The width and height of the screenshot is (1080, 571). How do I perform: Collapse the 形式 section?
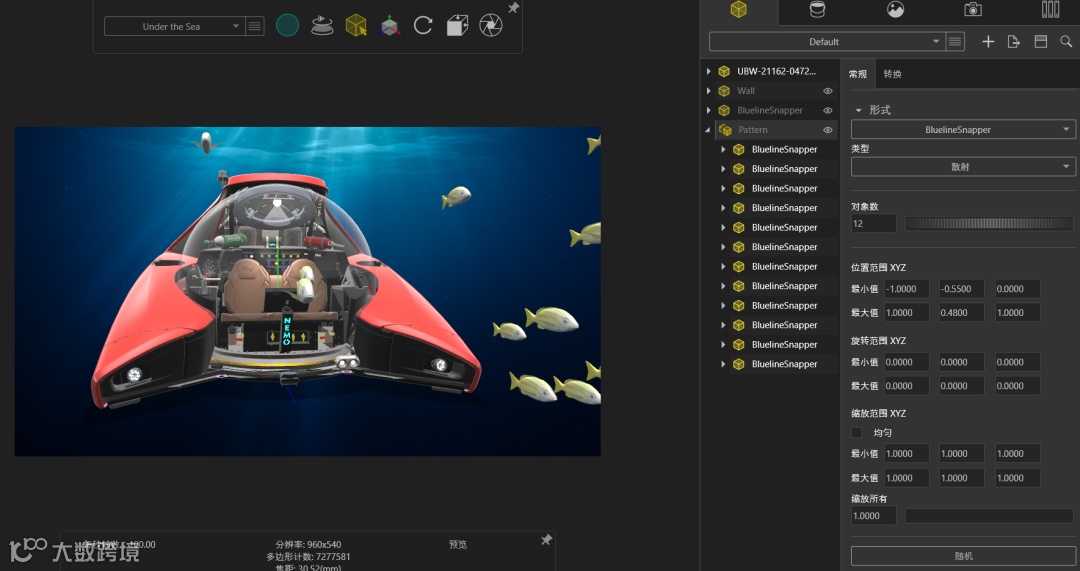tap(858, 110)
